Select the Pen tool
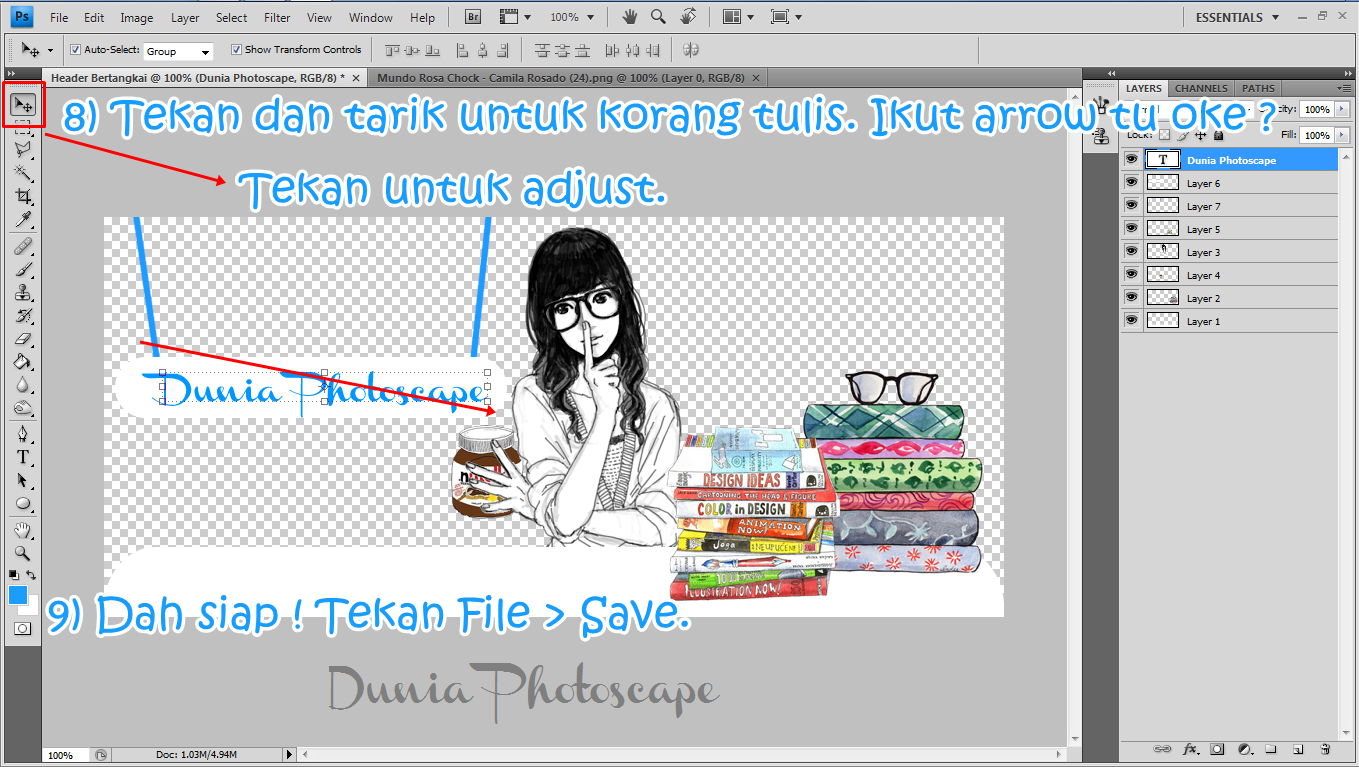This screenshot has width=1359, height=767. pyautogui.click(x=24, y=434)
